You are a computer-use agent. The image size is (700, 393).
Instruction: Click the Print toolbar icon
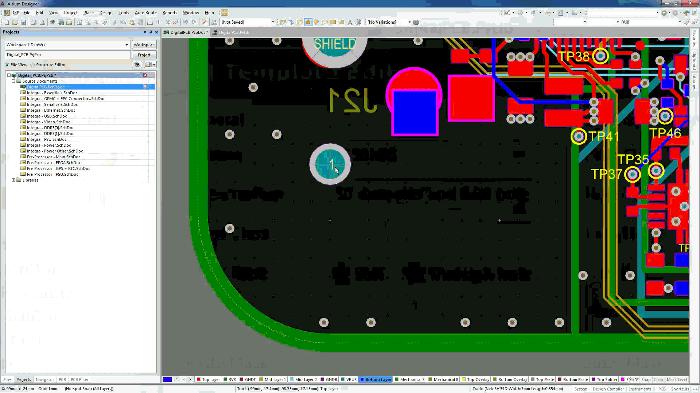pyautogui.click(x=33, y=22)
